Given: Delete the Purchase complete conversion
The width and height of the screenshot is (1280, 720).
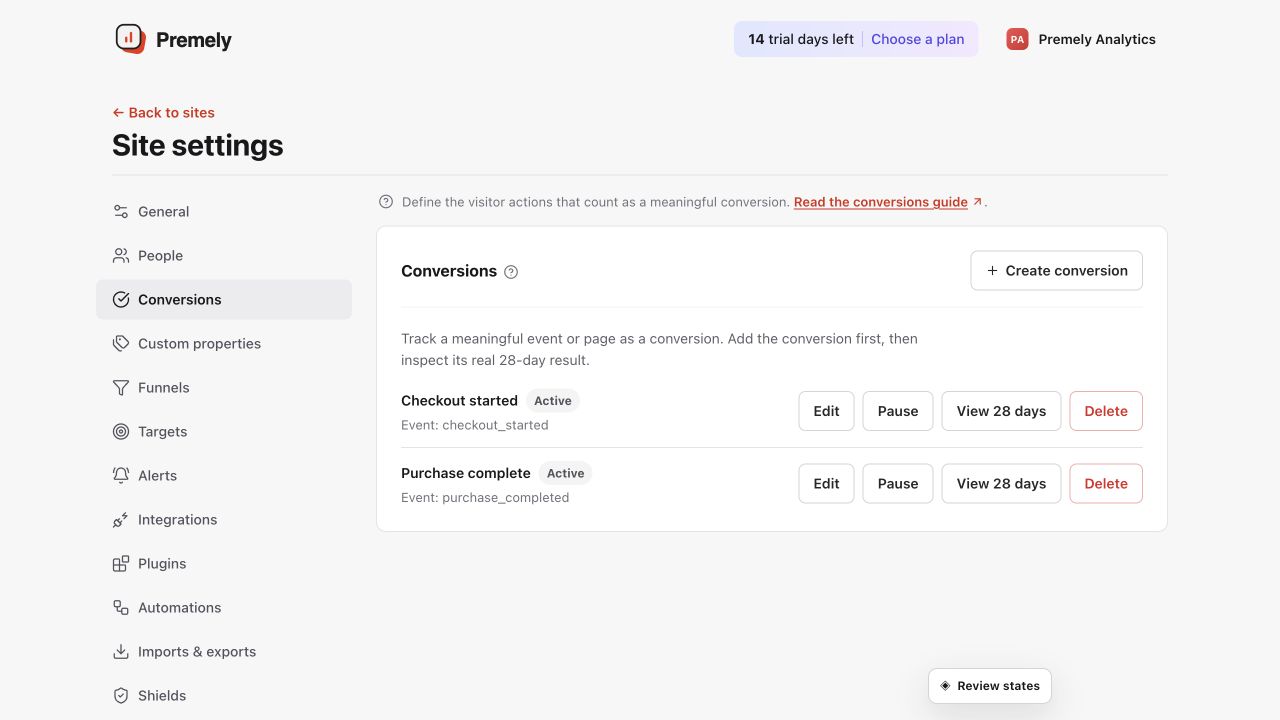Looking at the screenshot, I should click(1106, 484).
